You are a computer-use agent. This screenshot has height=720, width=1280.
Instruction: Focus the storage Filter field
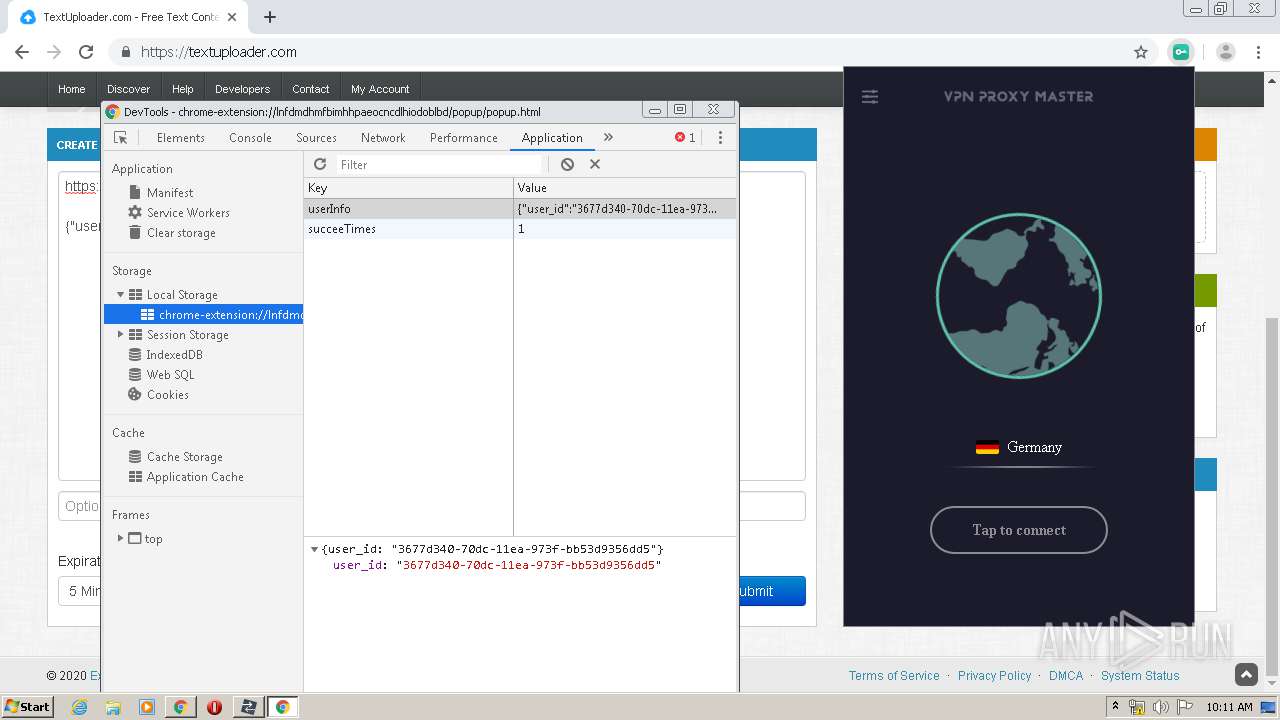coord(438,164)
